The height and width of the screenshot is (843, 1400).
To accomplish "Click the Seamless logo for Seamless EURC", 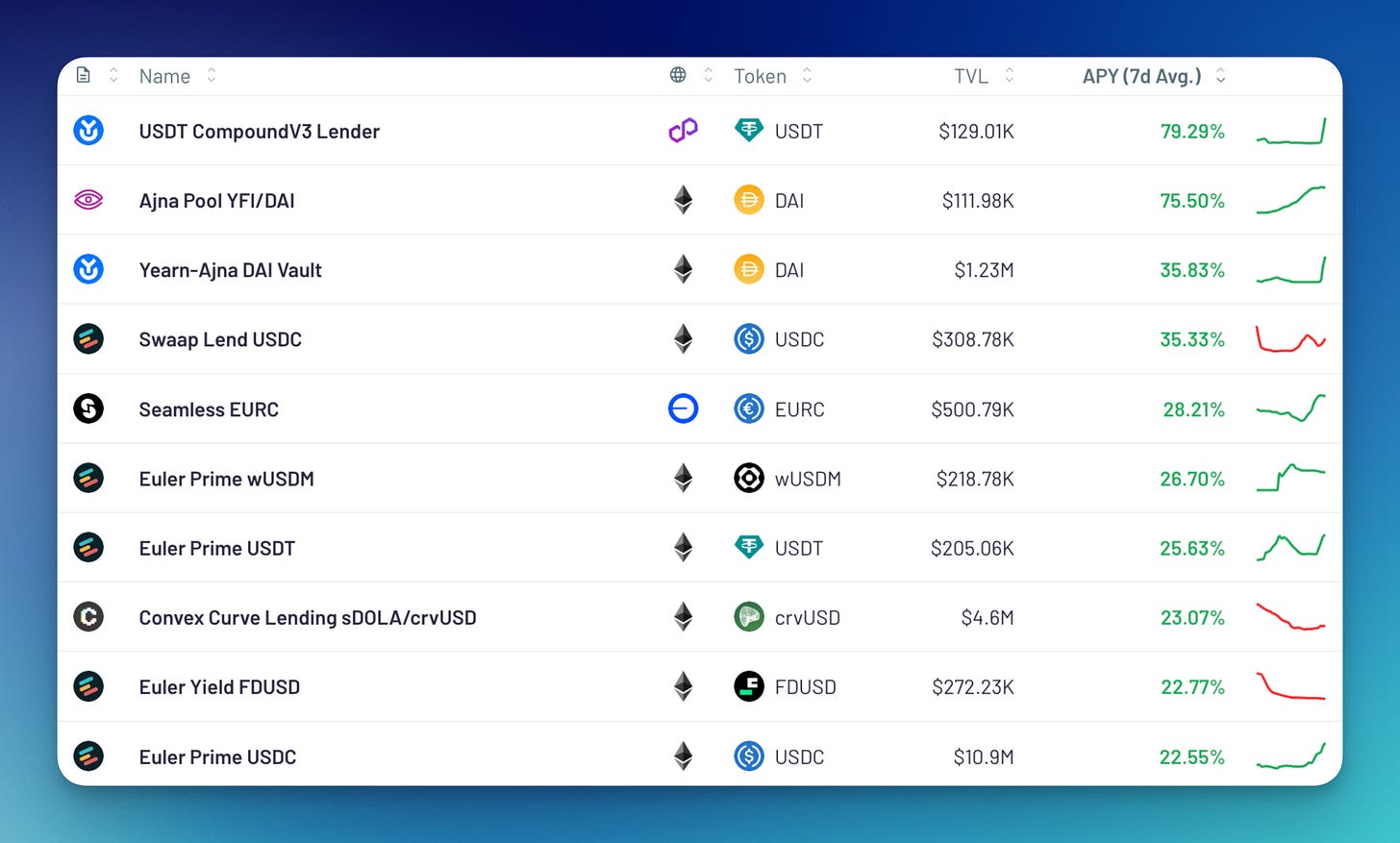I will 88,409.
